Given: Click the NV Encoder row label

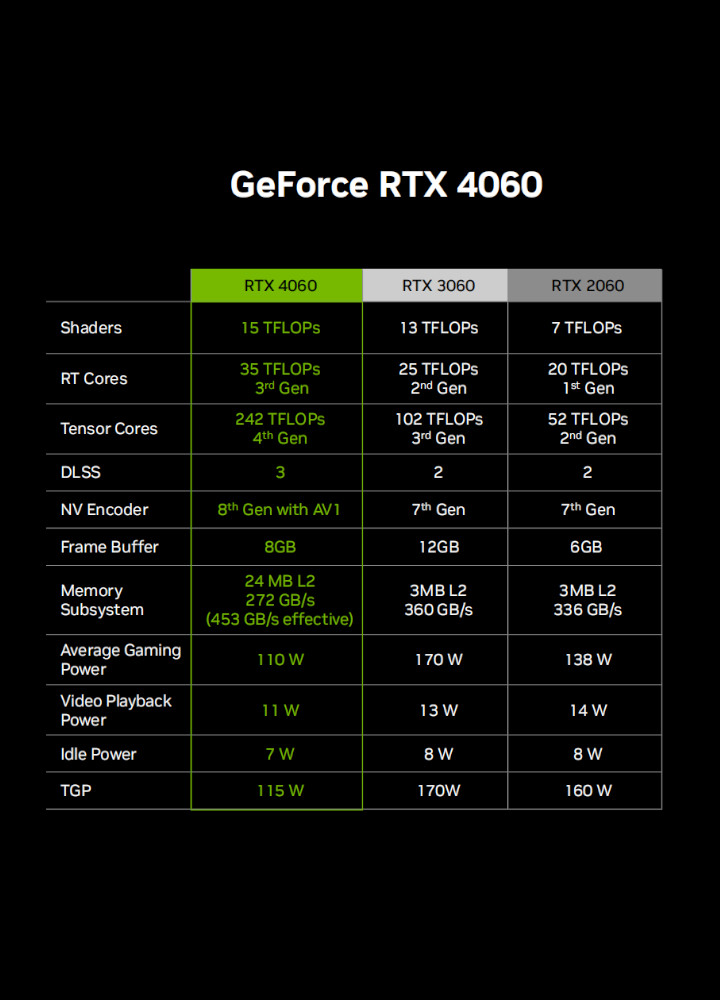Looking at the screenshot, I should coord(105,510).
